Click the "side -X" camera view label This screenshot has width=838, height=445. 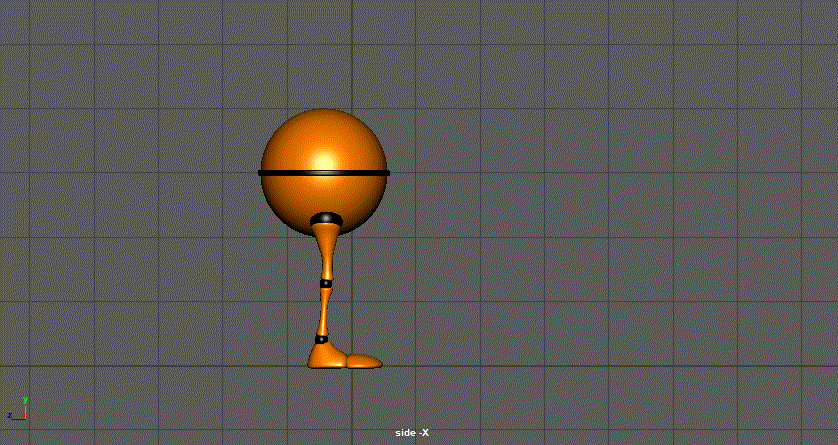(412, 433)
